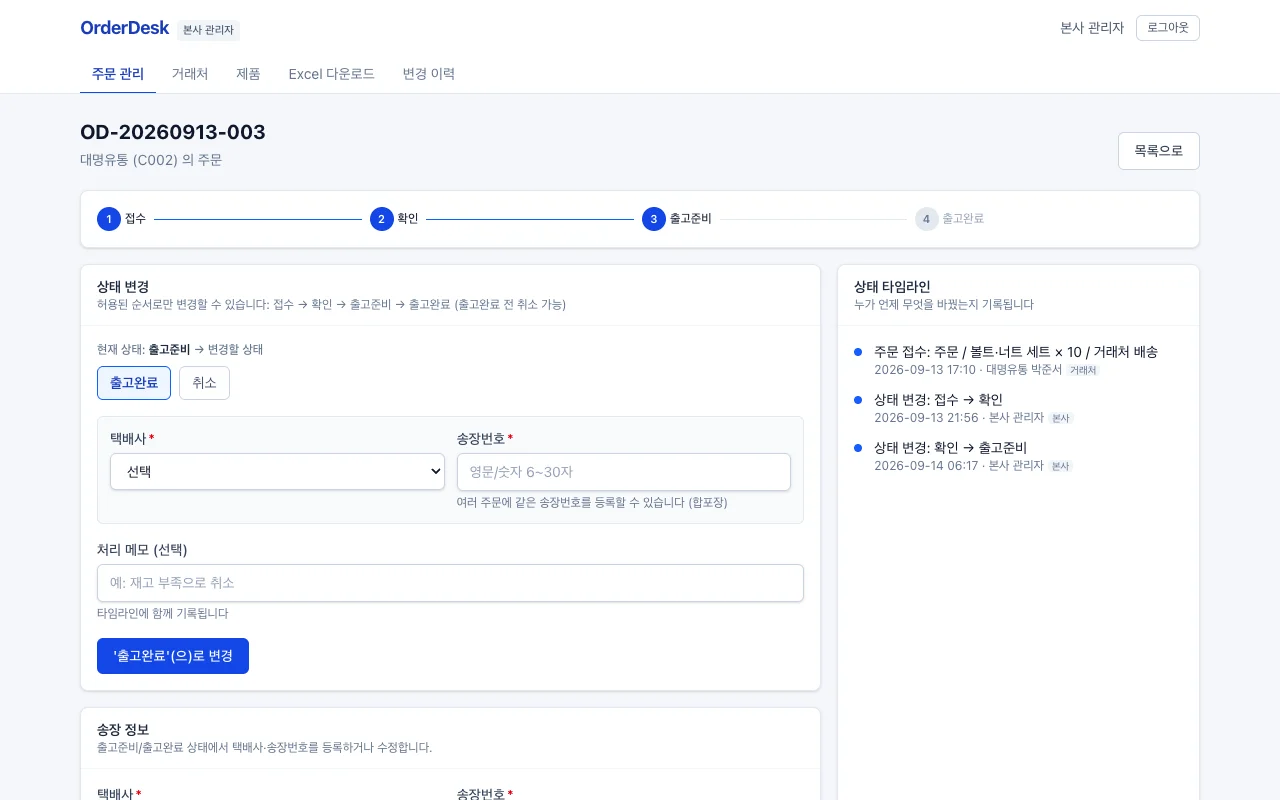Open the 주문 관리 tab
Screen dimensions: 1280x800
coord(118,74)
